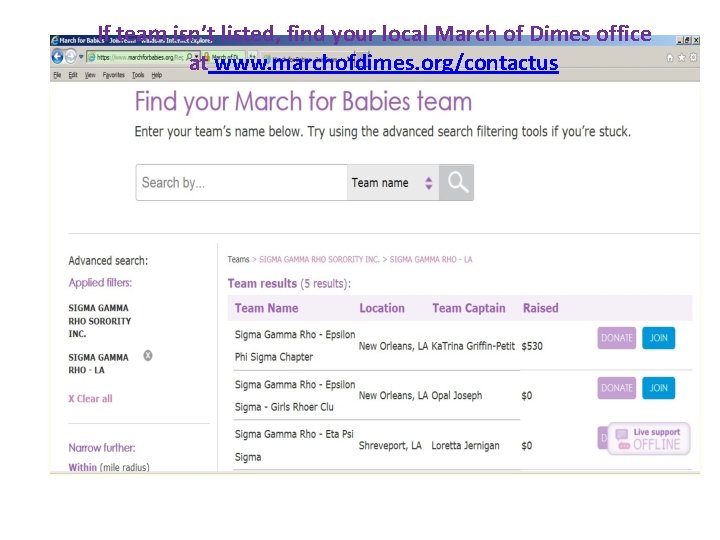
Task: Click the Search by text field
Action: pyautogui.click(x=241, y=183)
